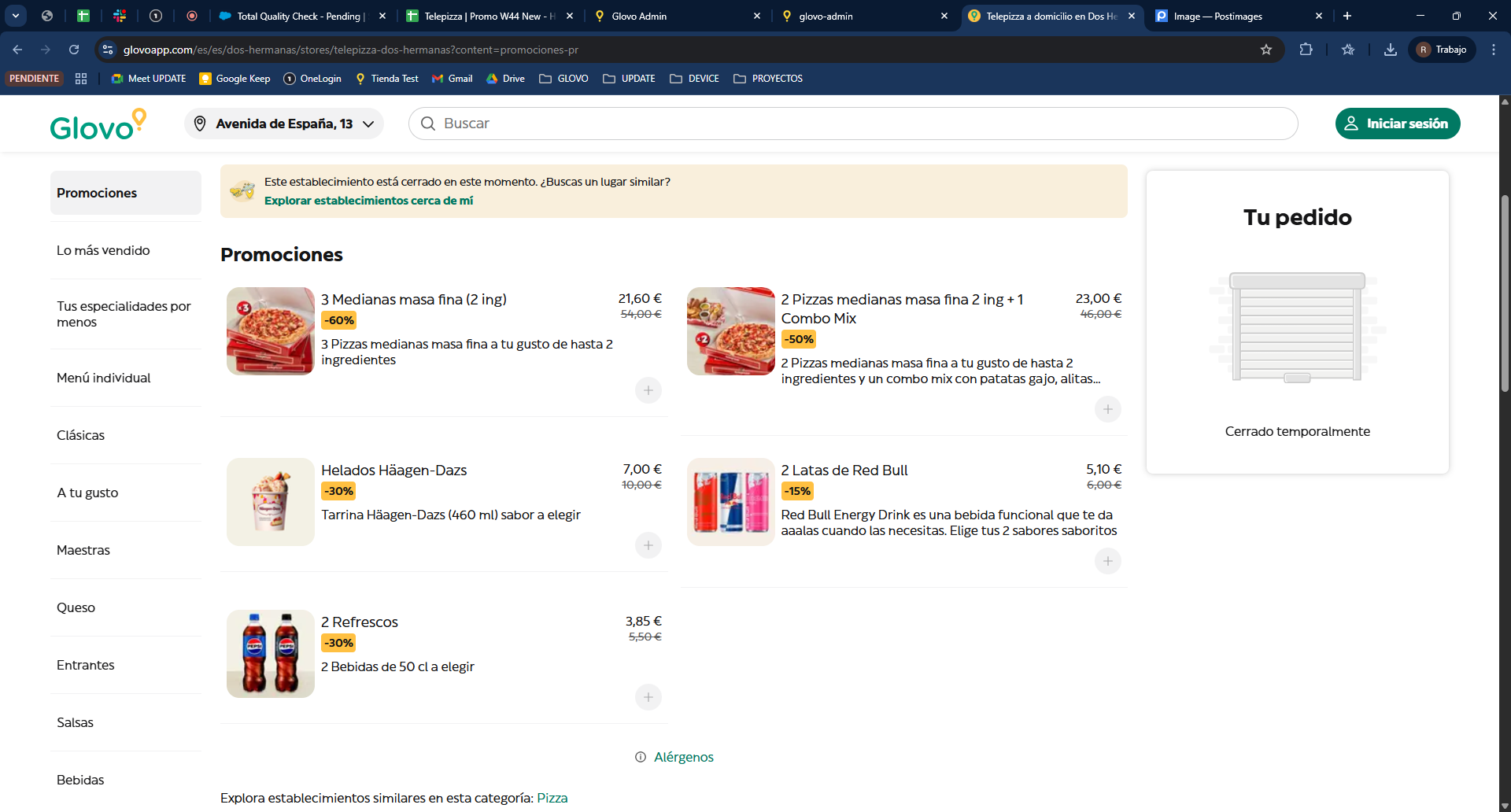The height and width of the screenshot is (812, 1511).
Task: Select the Promociones category
Action: pos(126,193)
